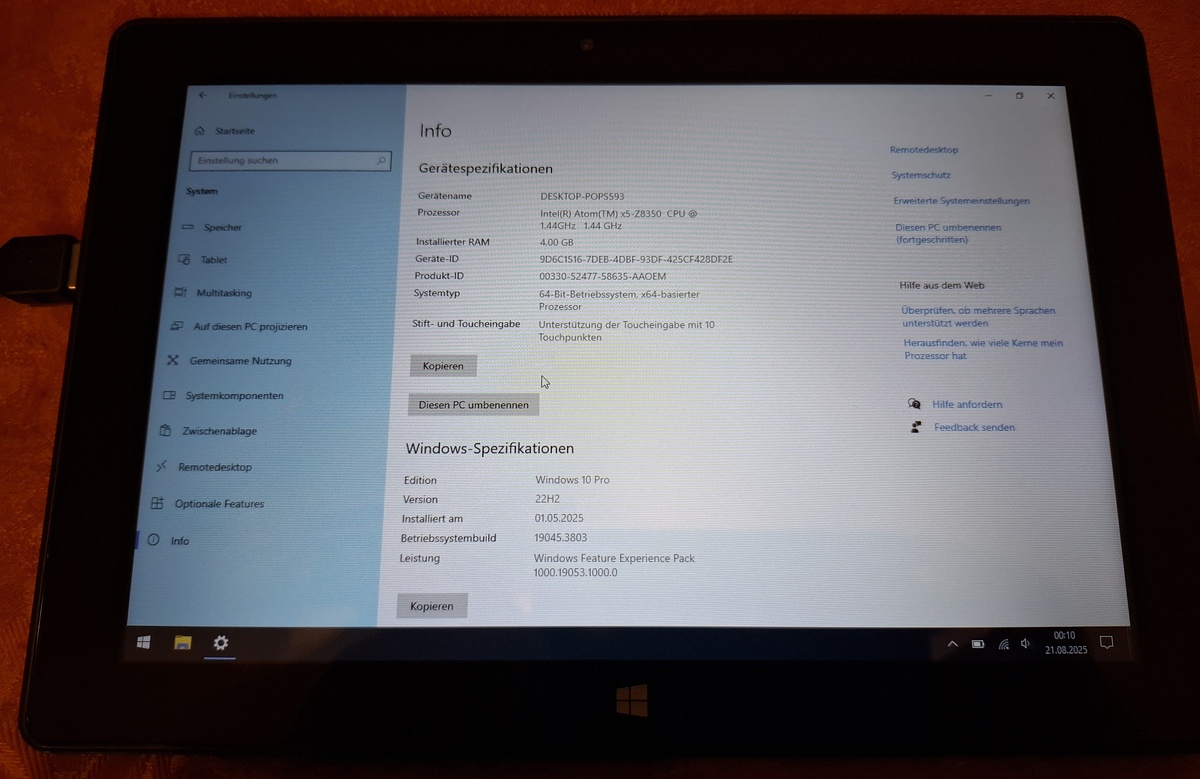Image resolution: width=1200 pixels, height=779 pixels.
Task: Open Startseite home icon
Action: pyautogui.click(x=200, y=131)
